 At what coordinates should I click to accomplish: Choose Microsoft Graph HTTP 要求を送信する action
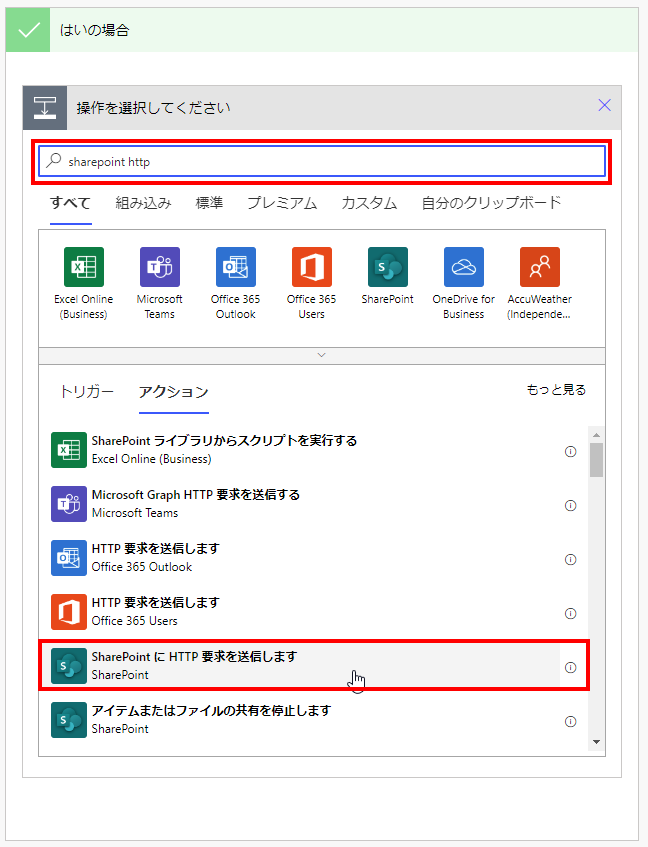305,503
